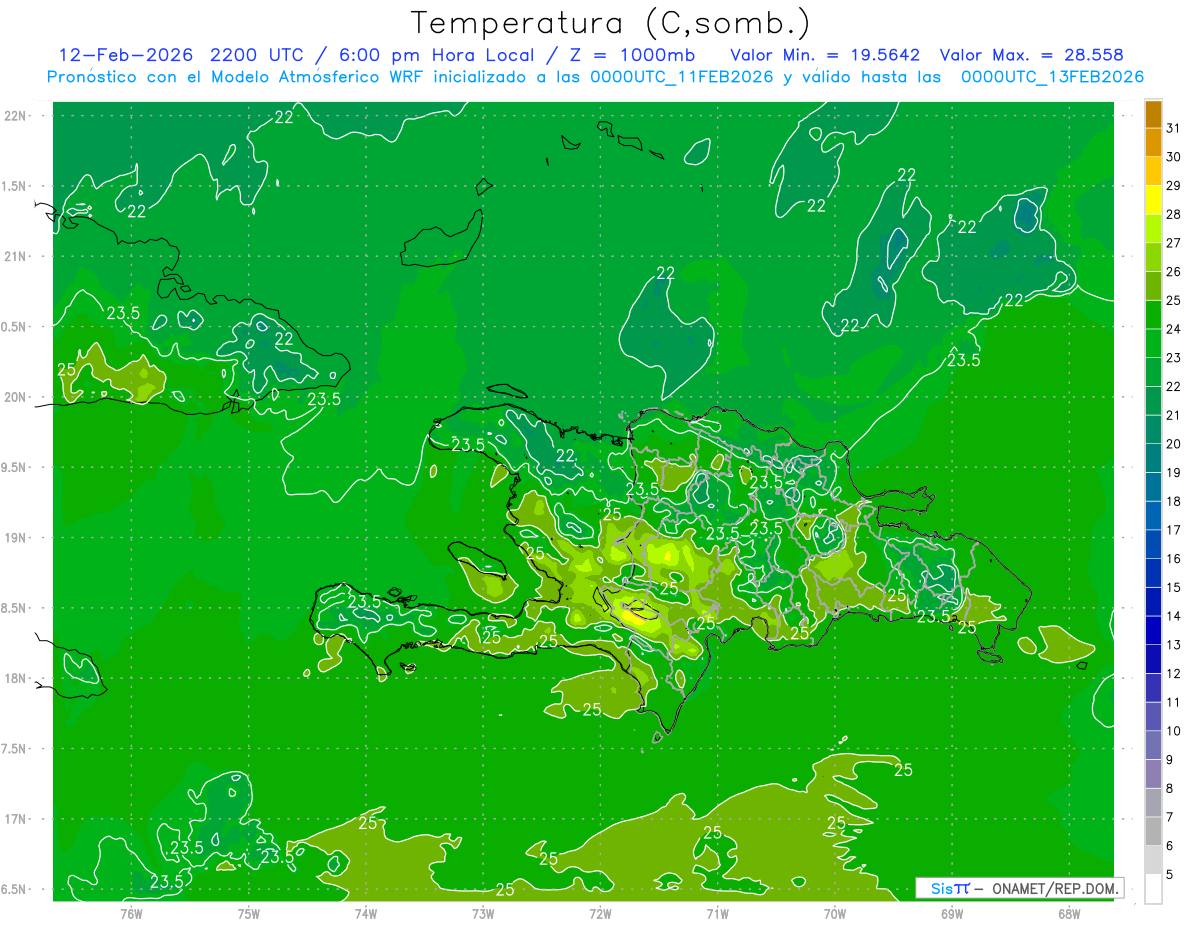This screenshot has width=1200, height=927.
Task: Click the 30 label on the color scale
Action: [1174, 157]
